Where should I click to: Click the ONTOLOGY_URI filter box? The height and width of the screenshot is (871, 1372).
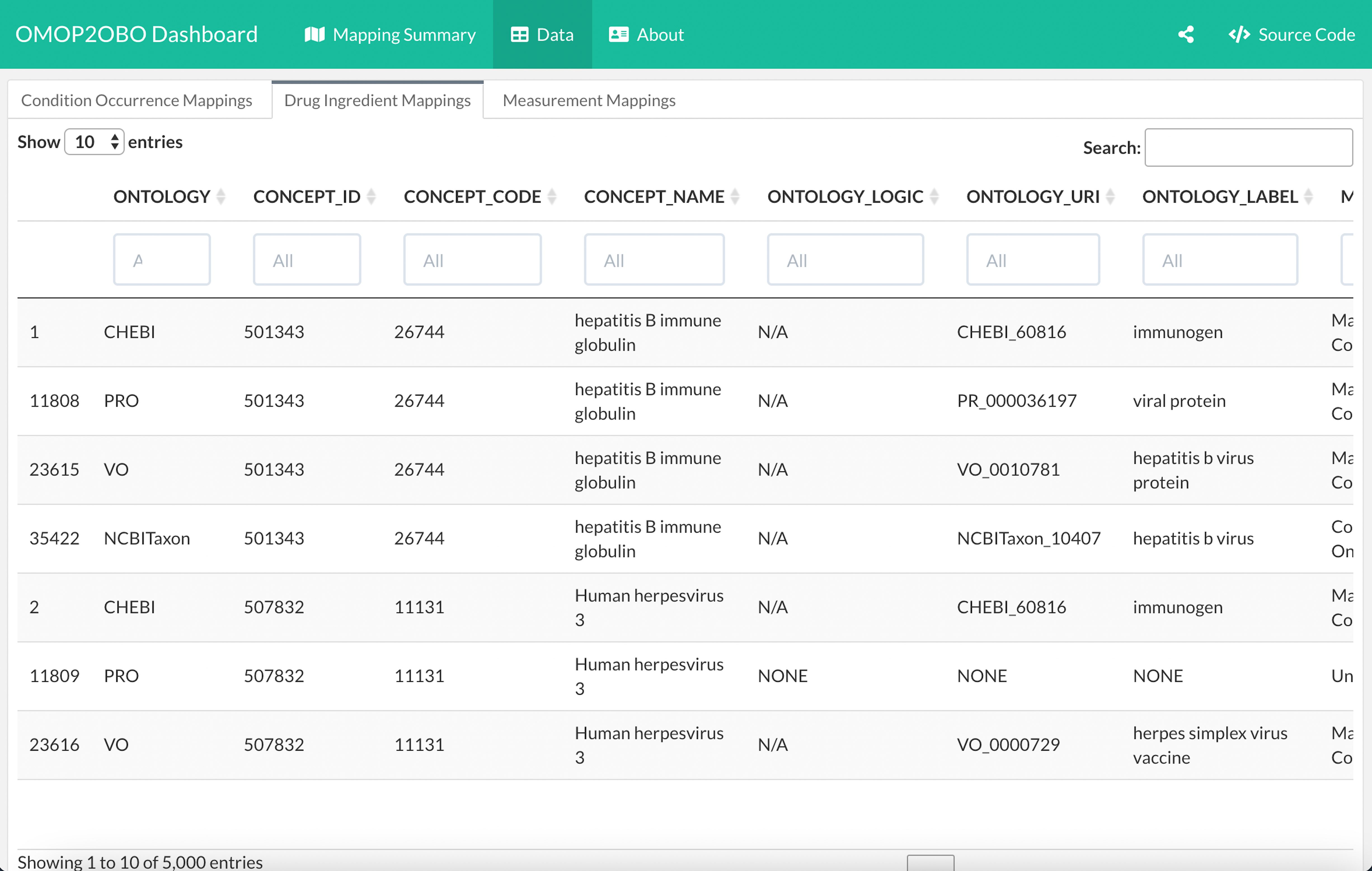[x=1033, y=260]
